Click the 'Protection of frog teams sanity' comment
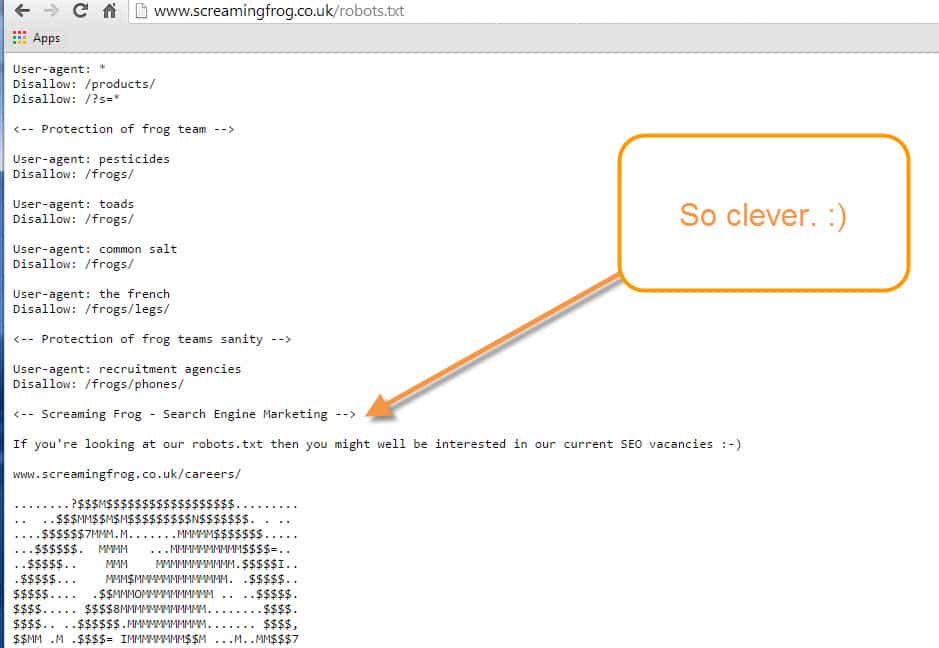 pos(152,339)
